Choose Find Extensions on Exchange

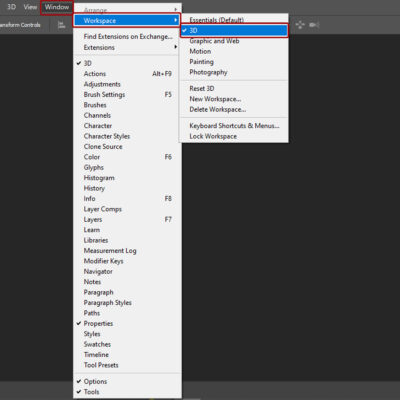point(127,36)
